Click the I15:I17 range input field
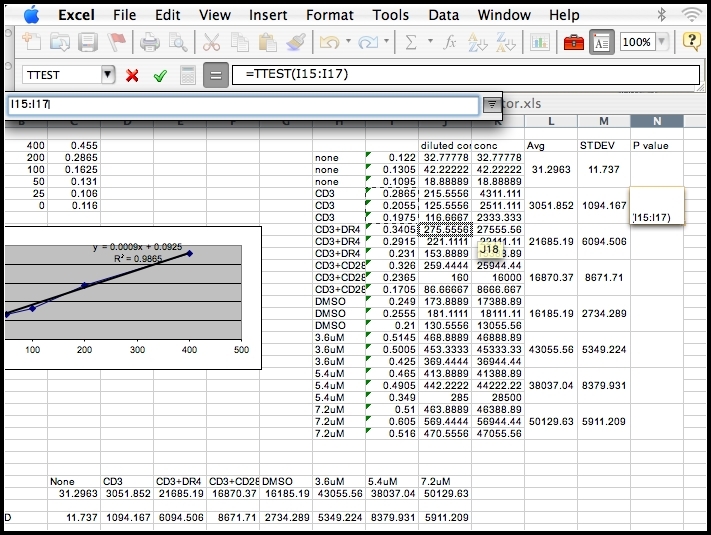 click(240, 104)
